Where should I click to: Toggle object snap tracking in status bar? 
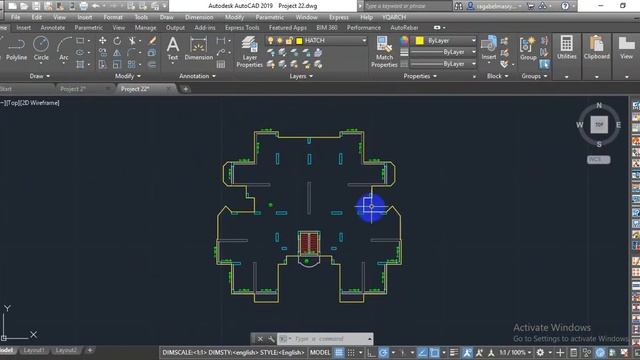pyautogui.click(x=422, y=352)
